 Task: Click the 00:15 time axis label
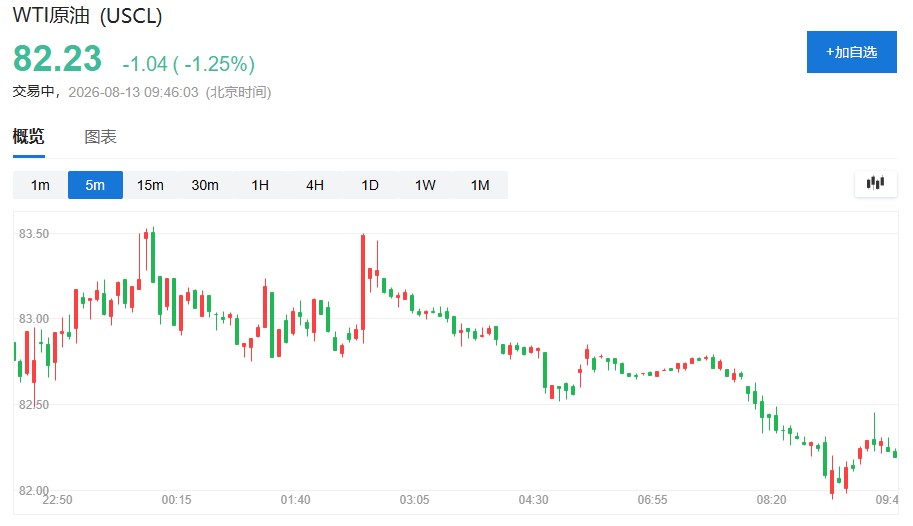176,500
